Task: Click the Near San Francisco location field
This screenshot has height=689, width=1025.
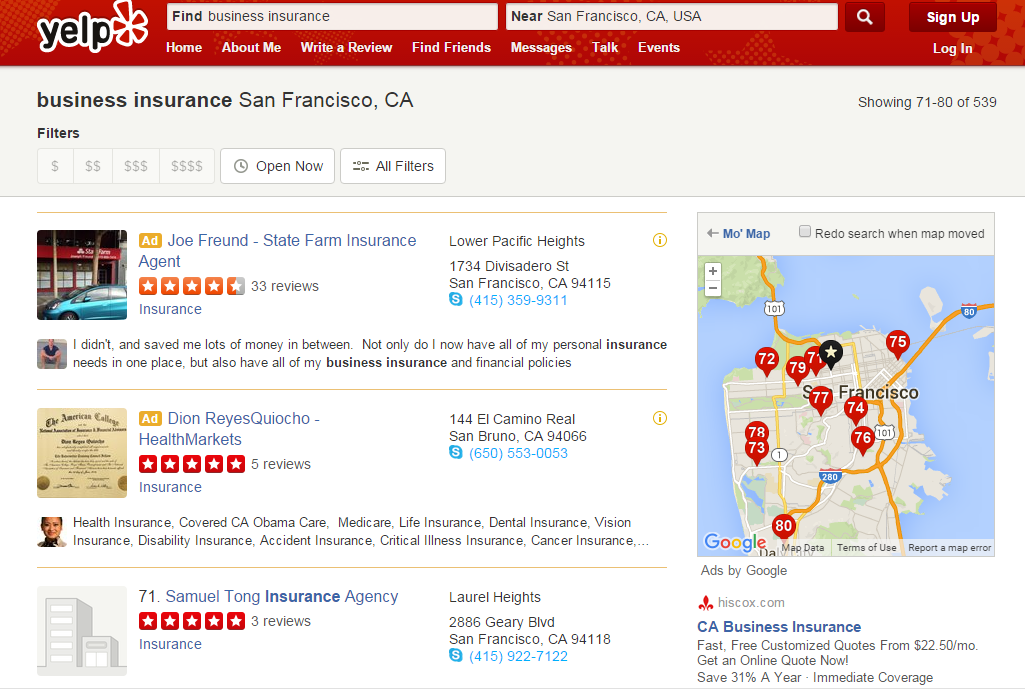Action: tap(671, 16)
